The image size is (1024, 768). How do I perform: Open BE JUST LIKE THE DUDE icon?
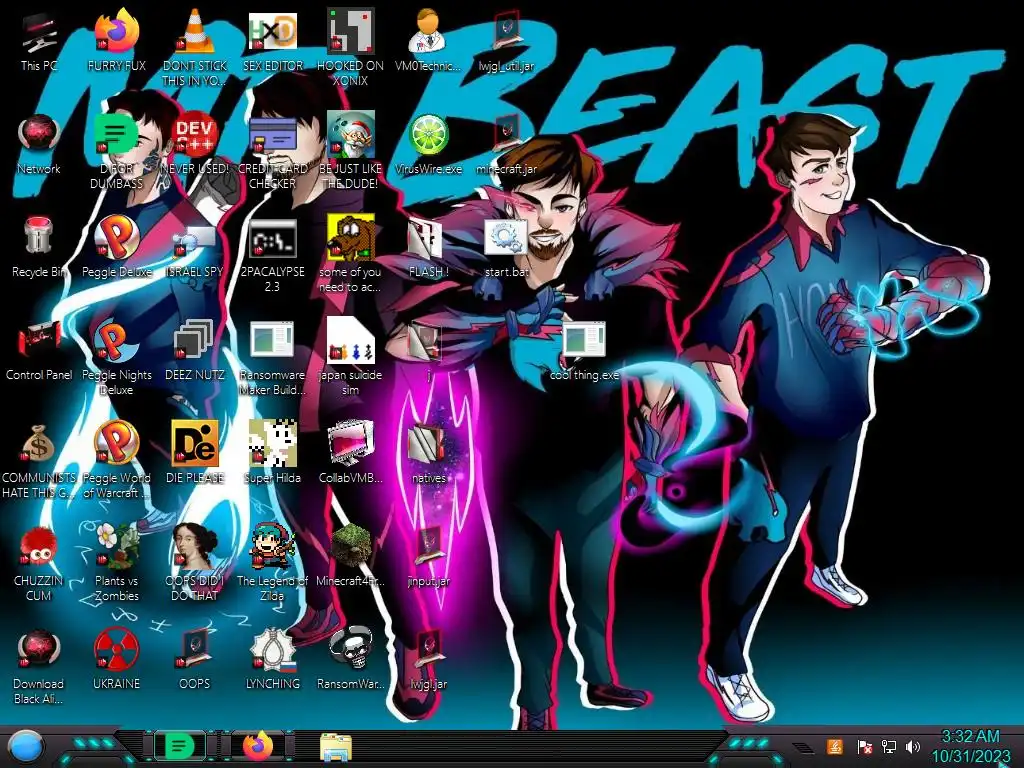point(350,135)
